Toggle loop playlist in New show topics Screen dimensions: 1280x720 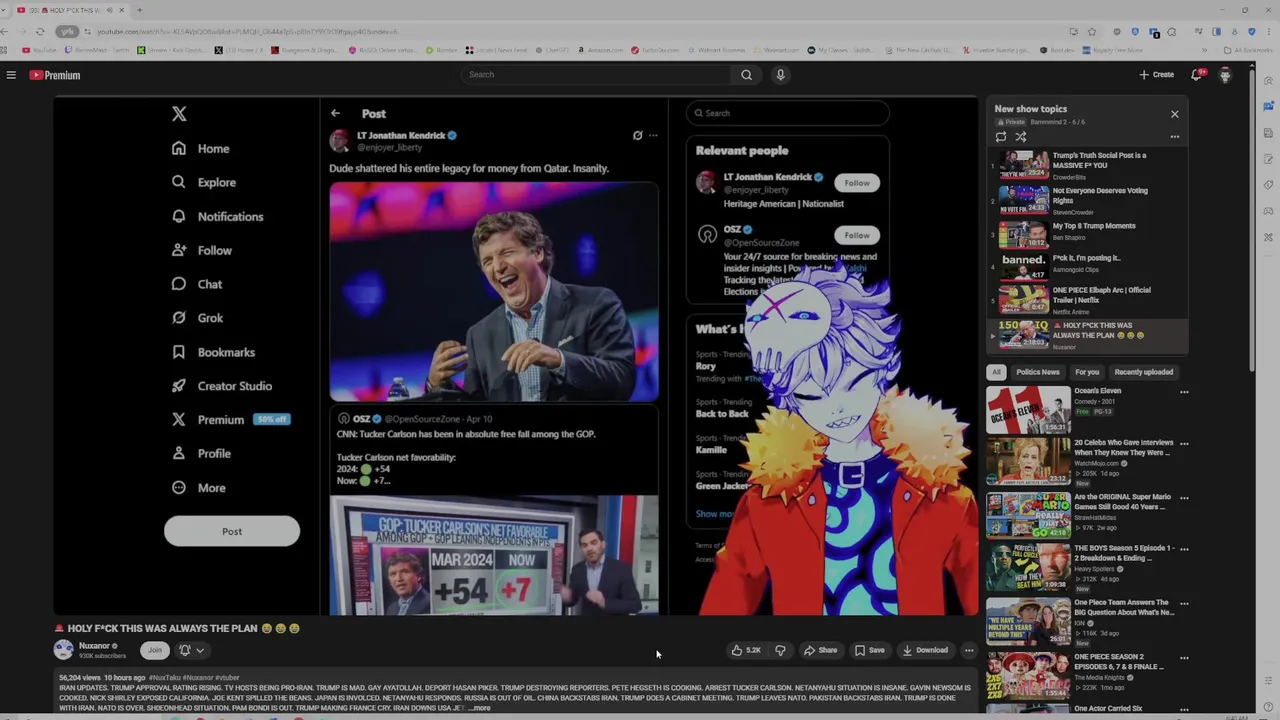[1001, 137]
